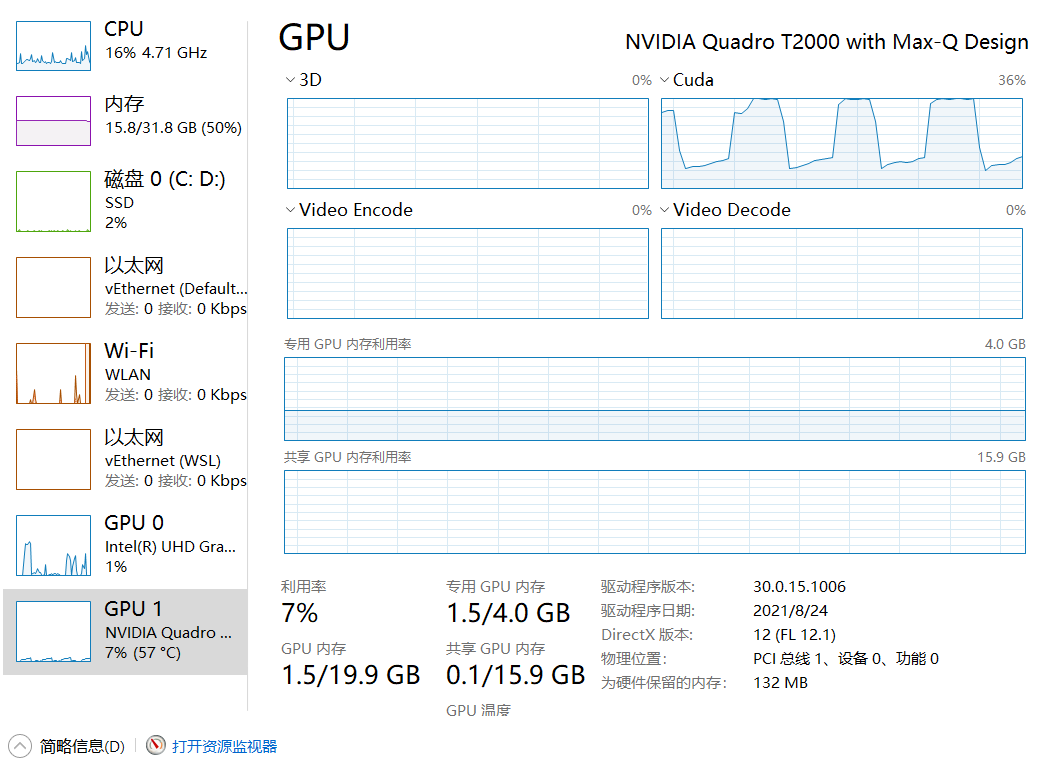Open the 打开资源监视器 link
This screenshot has height=776, width=1057.
tap(224, 746)
